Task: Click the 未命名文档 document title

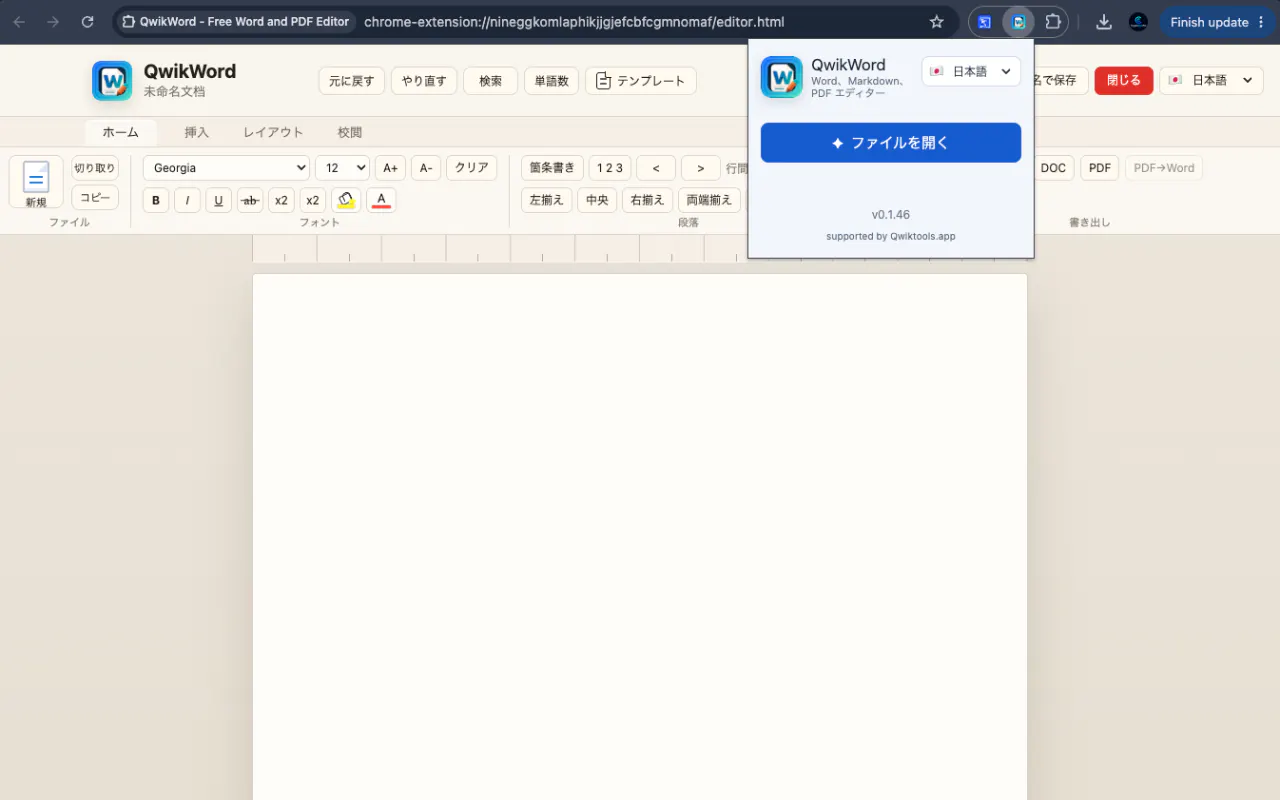Action: pyautogui.click(x=174, y=92)
